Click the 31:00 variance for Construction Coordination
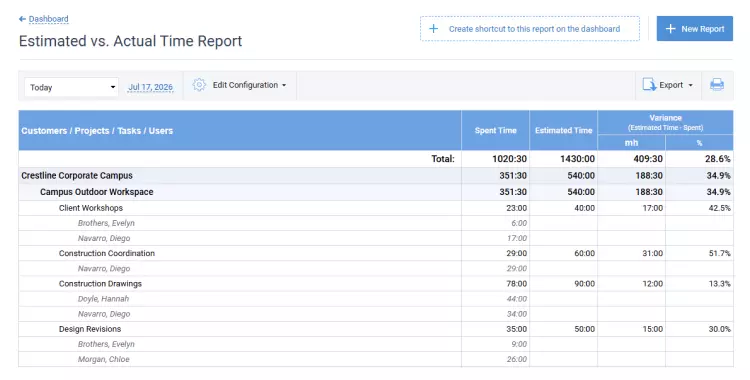 point(652,253)
